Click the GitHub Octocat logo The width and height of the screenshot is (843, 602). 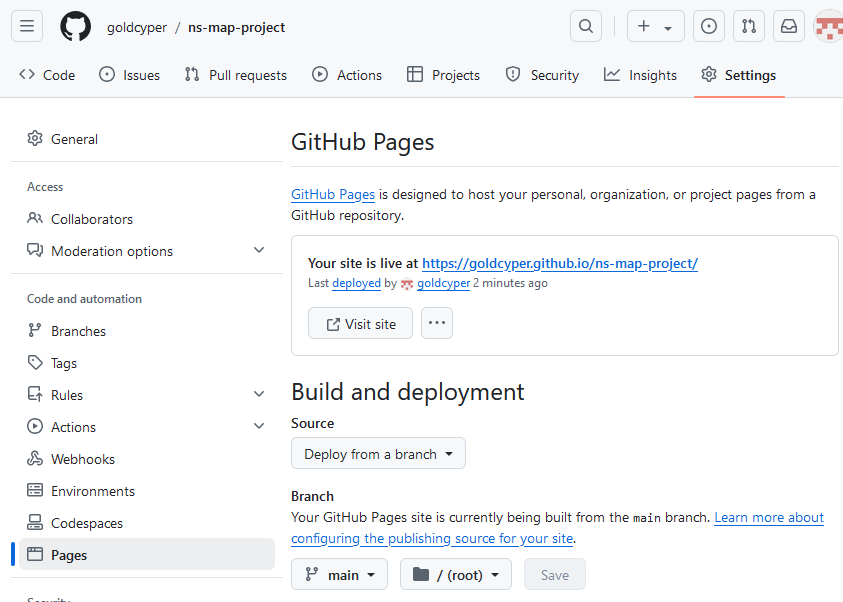(75, 26)
